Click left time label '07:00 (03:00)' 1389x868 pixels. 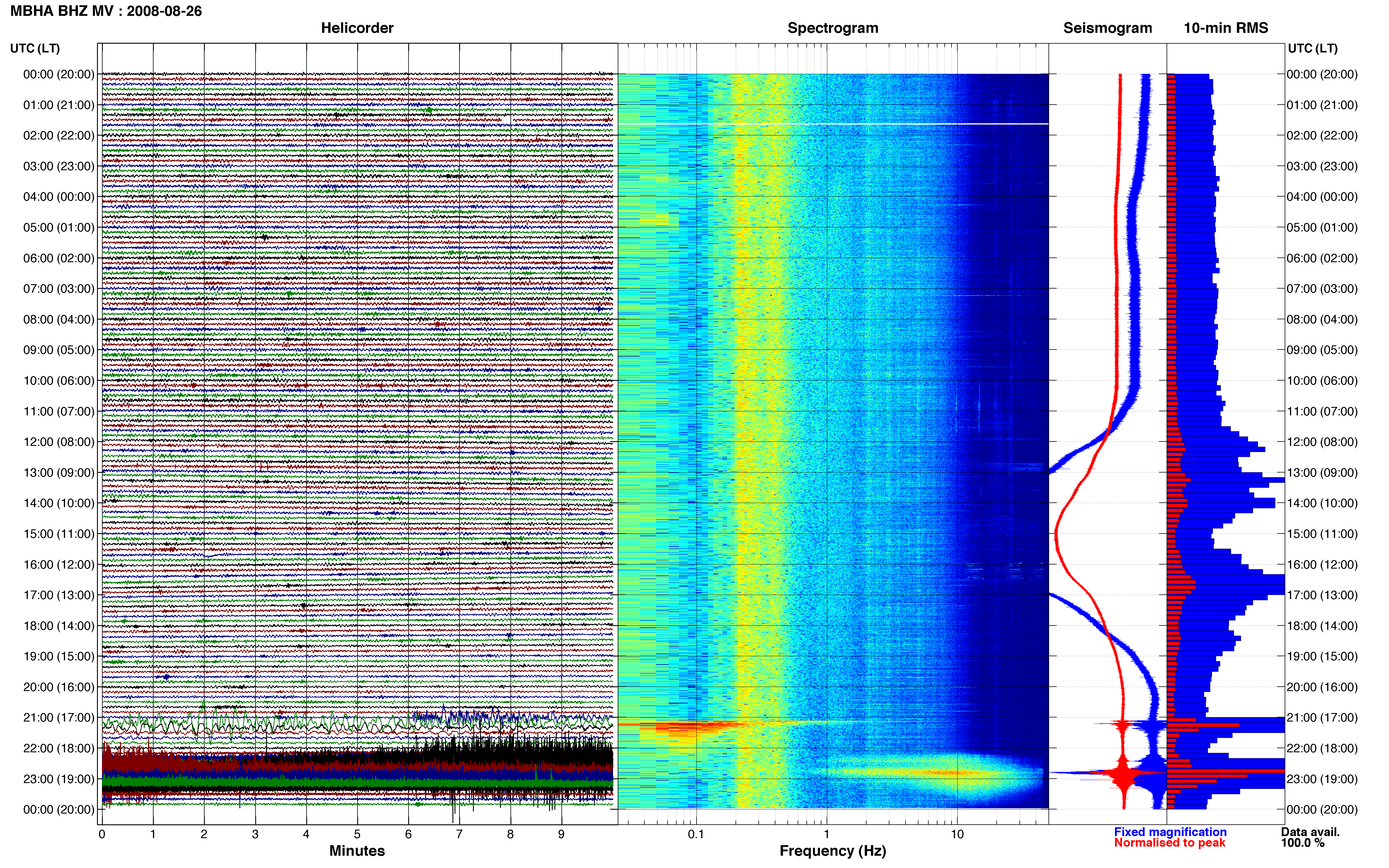coord(59,289)
